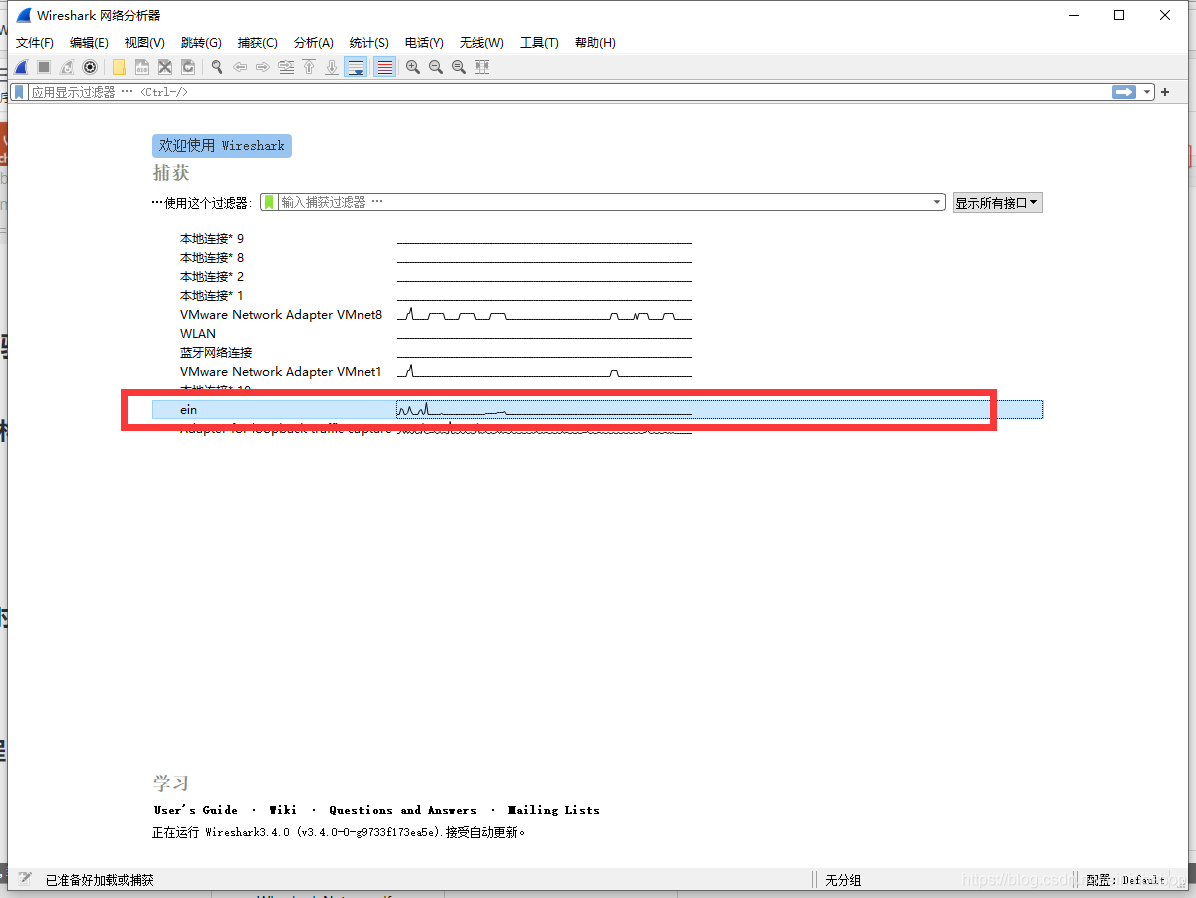Click the 已准备好加载或捕获 status text
This screenshot has height=898, width=1196.
coord(100,880)
